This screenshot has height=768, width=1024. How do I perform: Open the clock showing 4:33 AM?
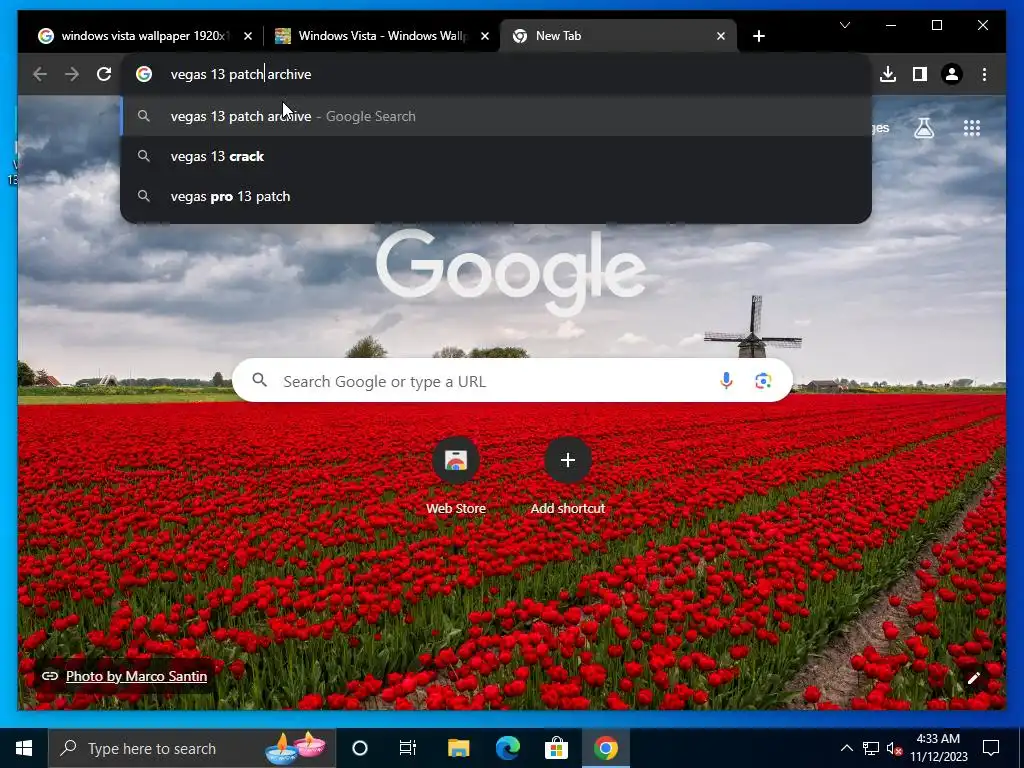pos(938,748)
